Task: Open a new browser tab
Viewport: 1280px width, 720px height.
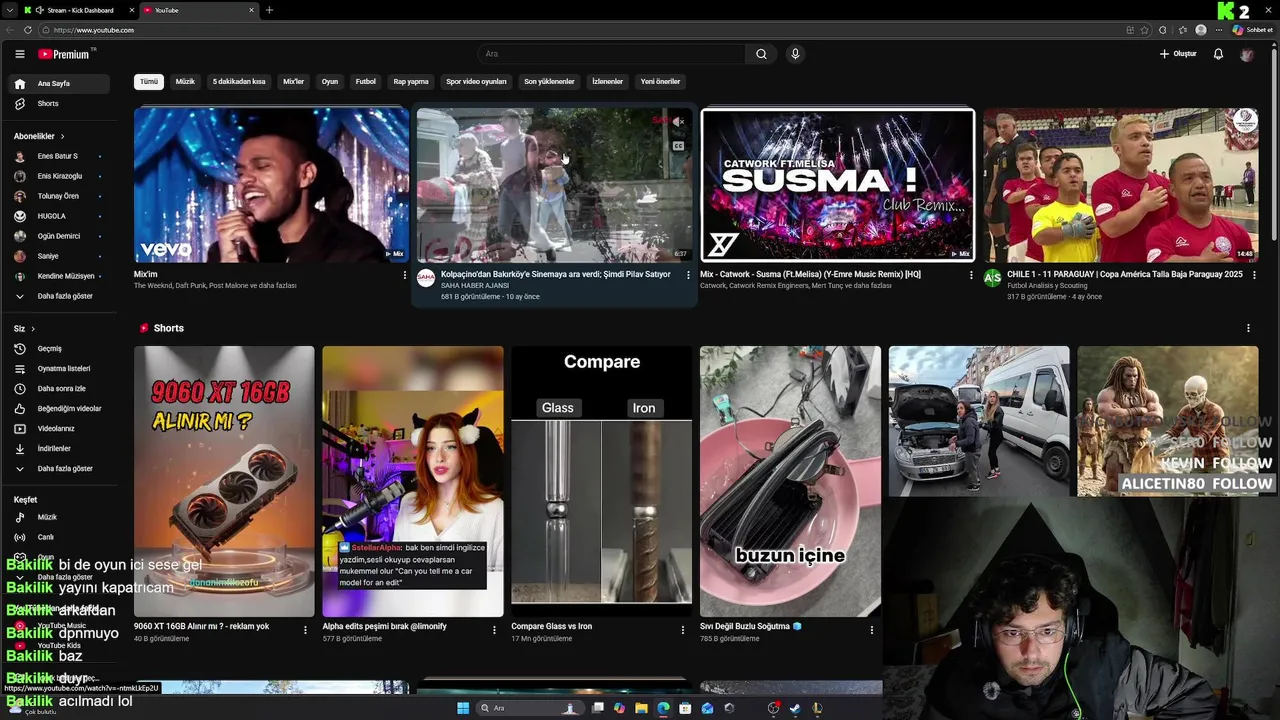Action: pos(269,10)
